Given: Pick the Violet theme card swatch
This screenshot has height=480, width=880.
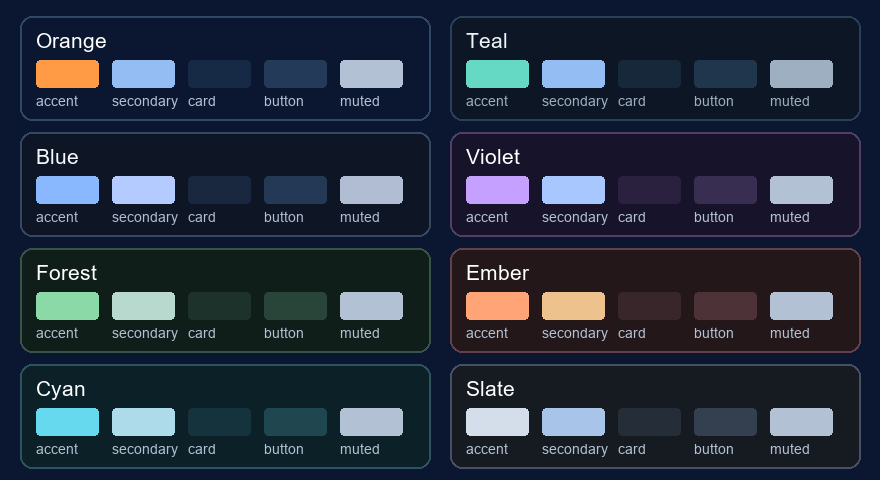Looking at the screenshot, I should coord(649,190).
